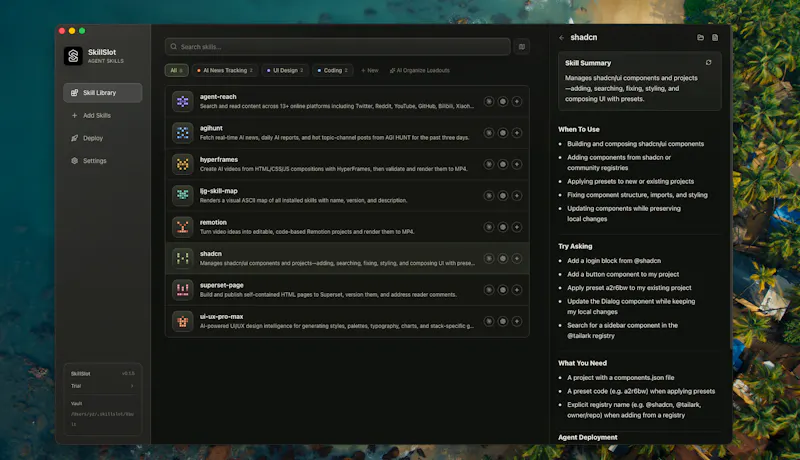Click the remotion skill icon
This screenshot has width=800, height=460.
pos(183,227)
